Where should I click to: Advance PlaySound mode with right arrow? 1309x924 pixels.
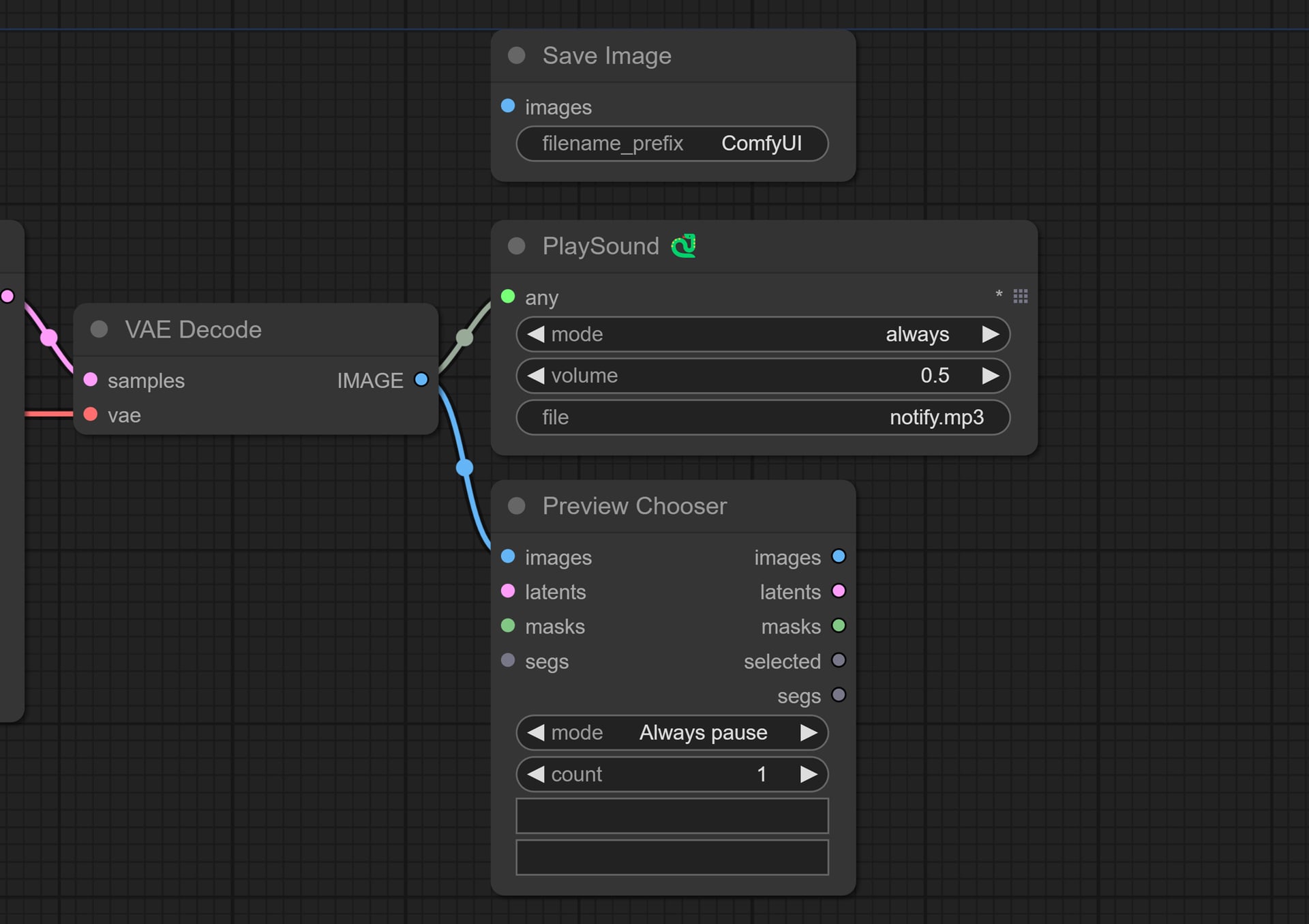[990, 334]
